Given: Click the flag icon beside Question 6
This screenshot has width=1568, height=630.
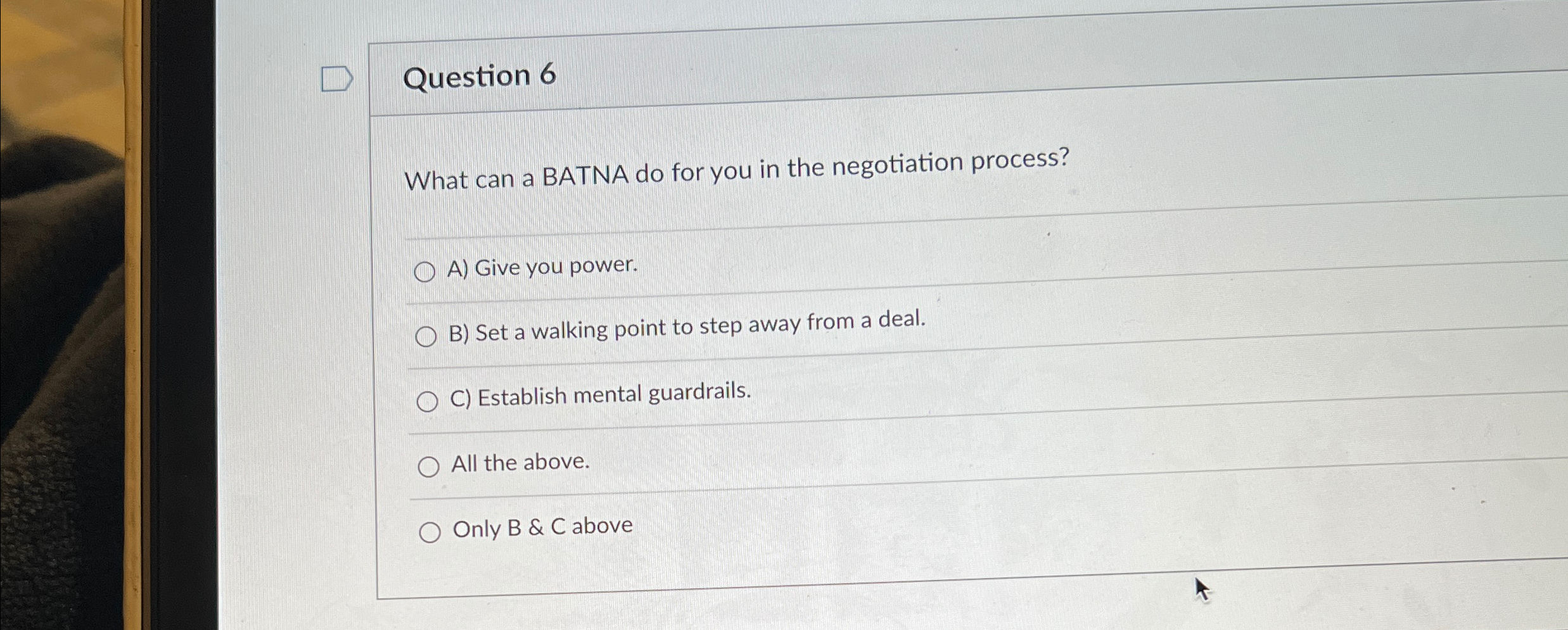Looking at the screenshot, I should pyautogui.click(x=337, y=77).
